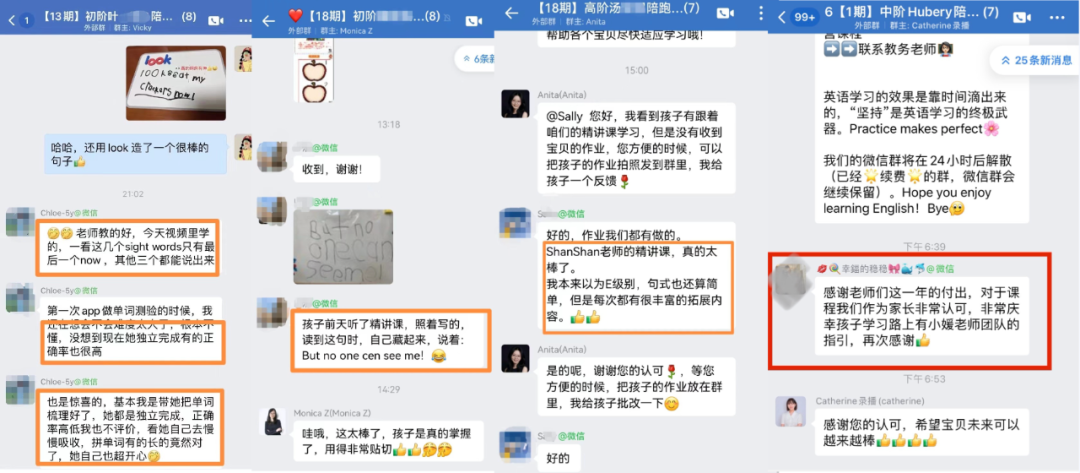
Task: Go back from the ❤️【18期】初阶 chat
Action: pos(269,21)
